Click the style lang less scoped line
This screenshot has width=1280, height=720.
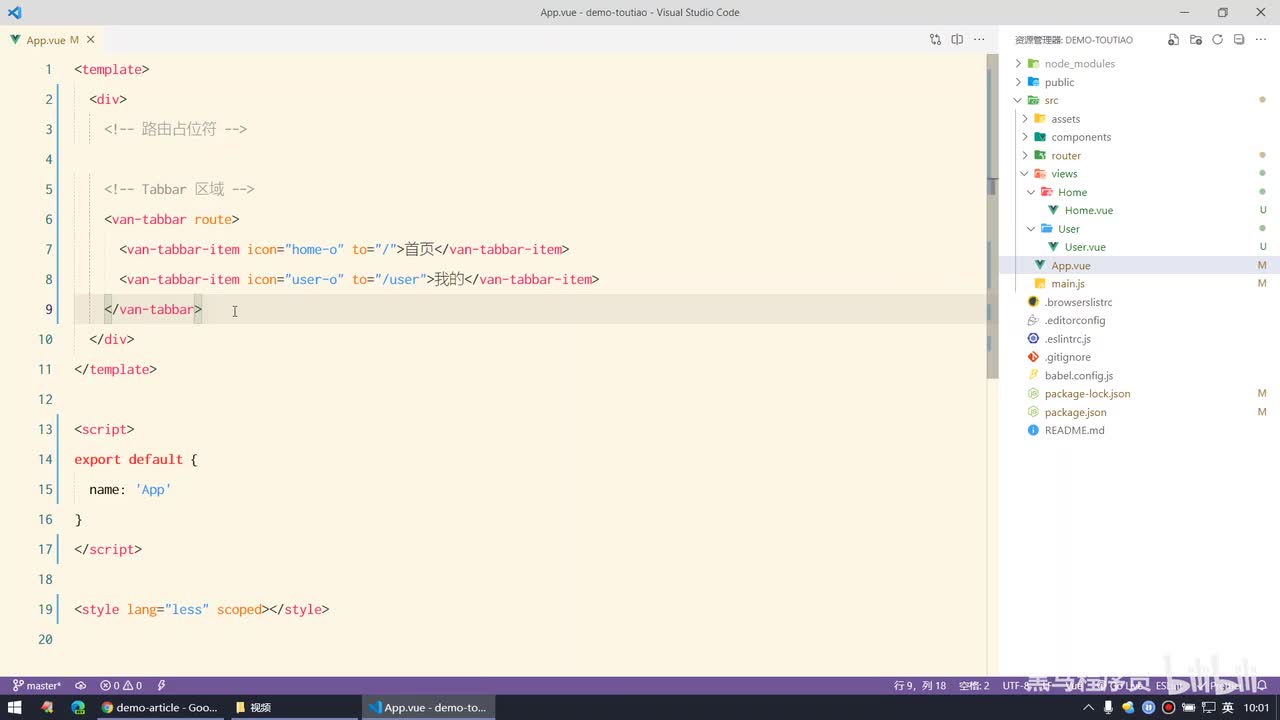201,609
